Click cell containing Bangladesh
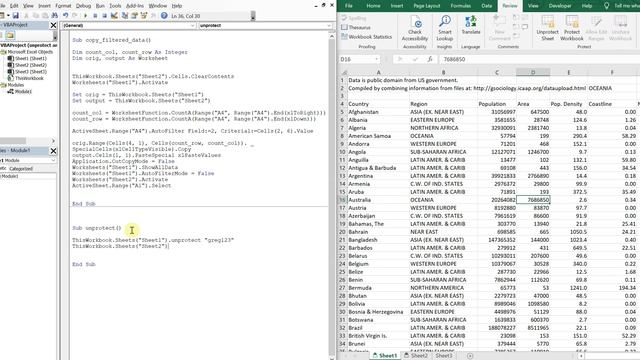This screenshot has width=640, height=360. click(378, 240)
